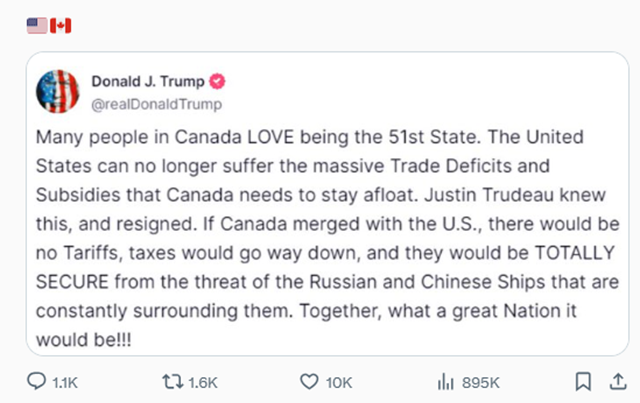
Task: Click the @realDonaldTrump handle
Action: coord(155,103)
